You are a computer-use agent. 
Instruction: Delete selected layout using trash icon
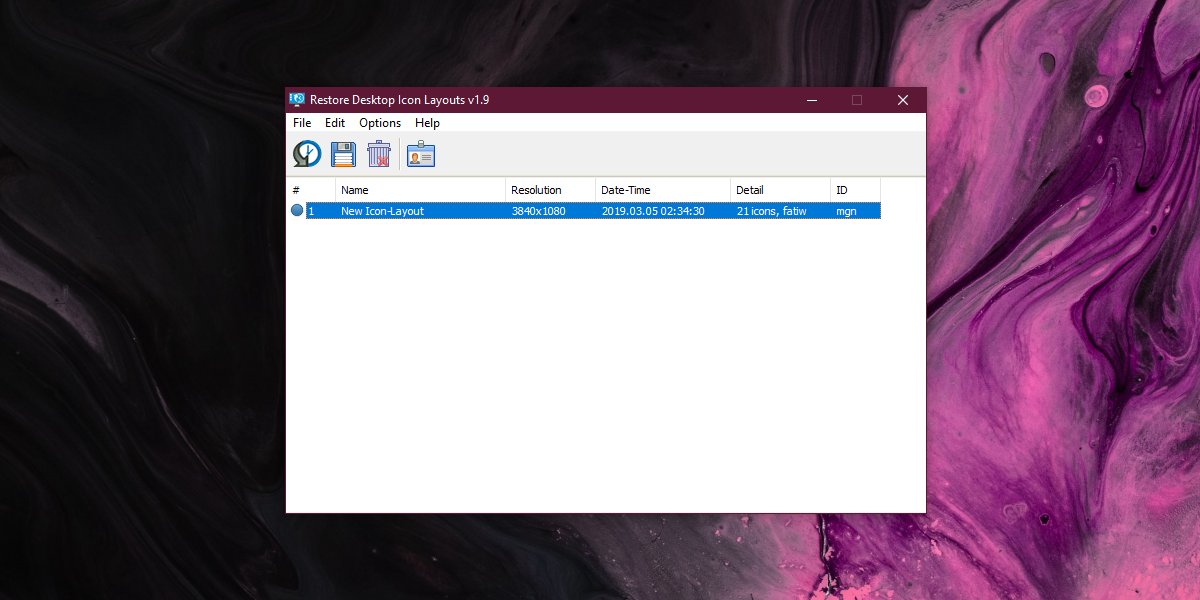(381, 152)
